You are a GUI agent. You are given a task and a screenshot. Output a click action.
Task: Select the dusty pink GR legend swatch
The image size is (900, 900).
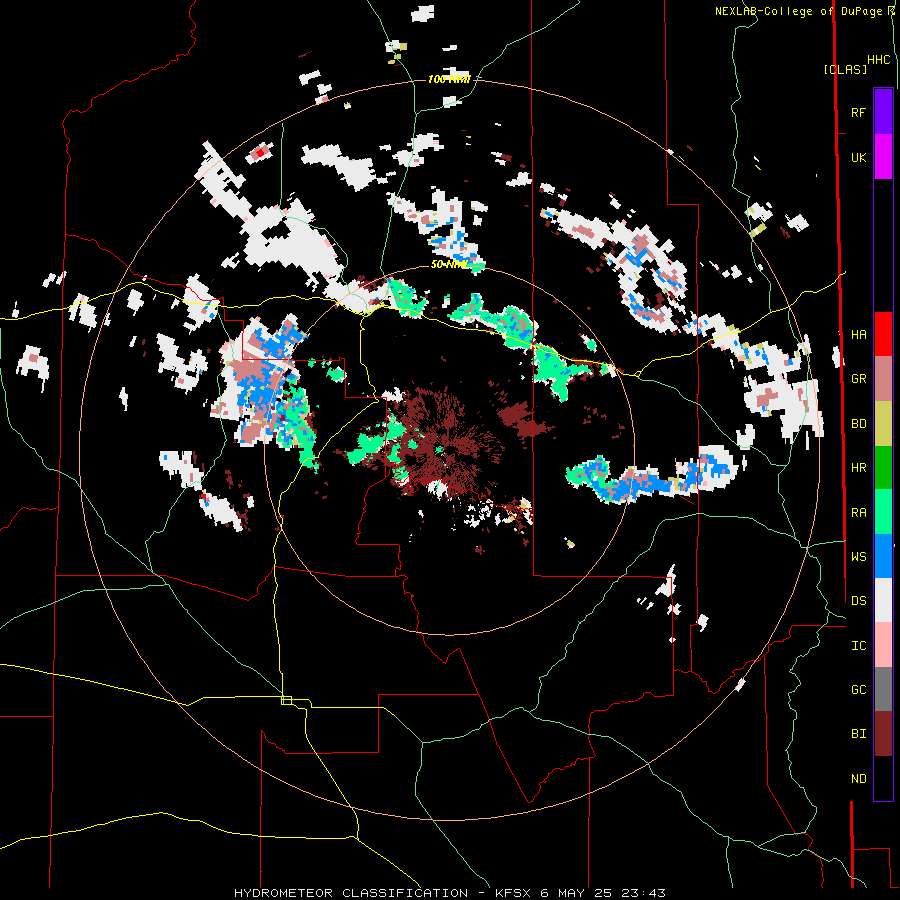tap(883, 379)
